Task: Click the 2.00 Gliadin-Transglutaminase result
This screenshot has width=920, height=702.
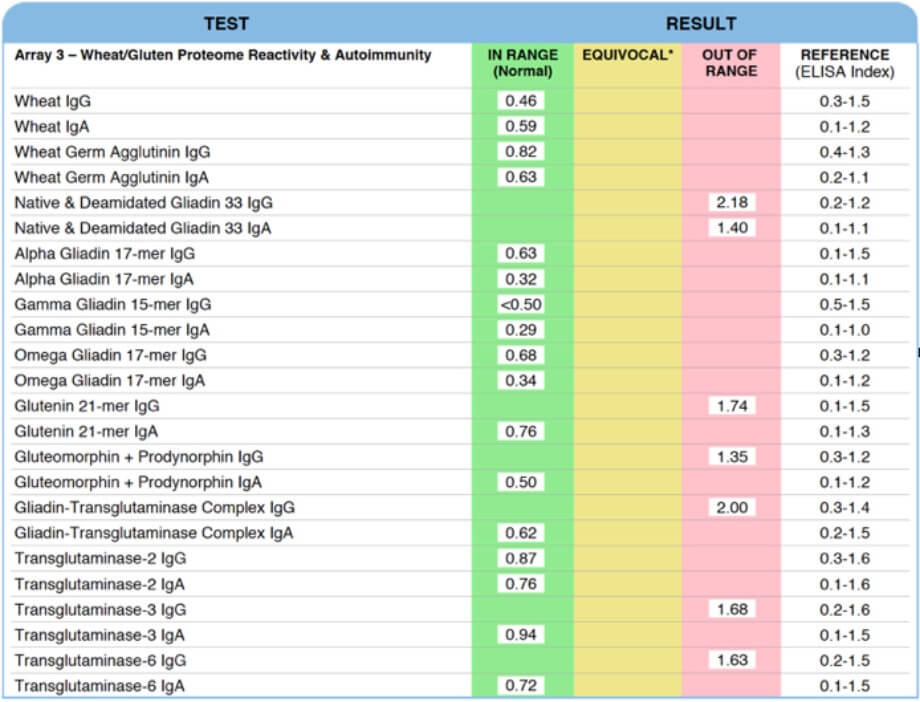Action: pos(732,507)
